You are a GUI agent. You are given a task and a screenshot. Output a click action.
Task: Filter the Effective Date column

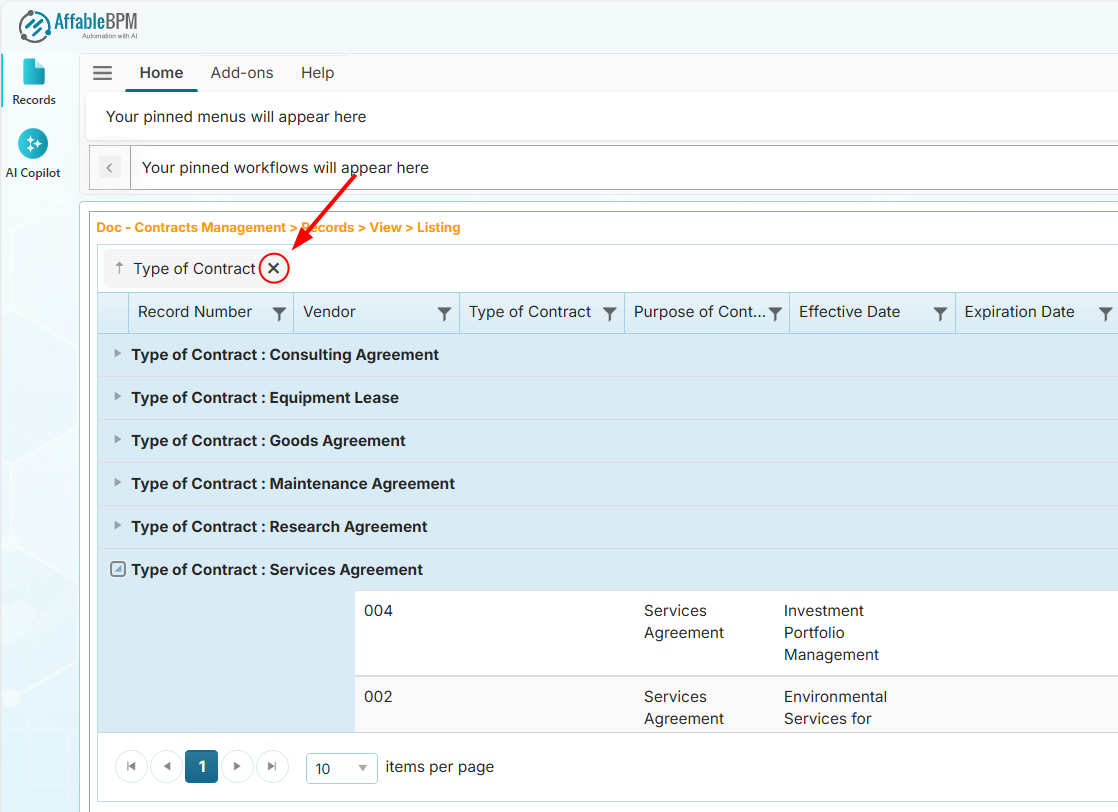[x=940, y=312]
